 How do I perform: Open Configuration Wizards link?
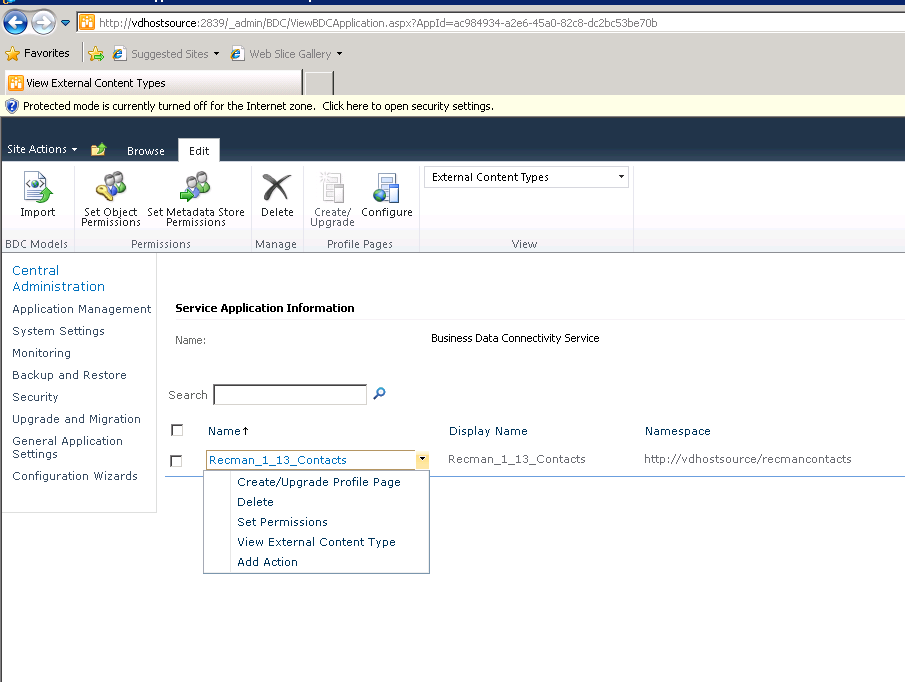75,476
